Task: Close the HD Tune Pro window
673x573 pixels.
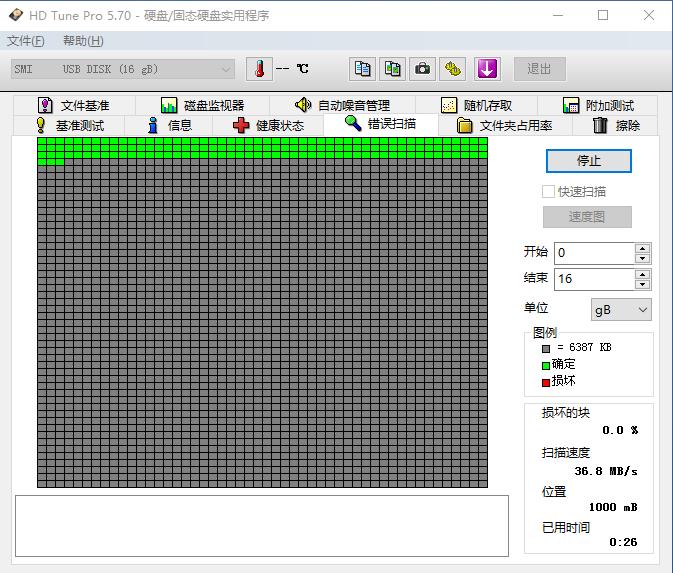Action: (649, 15)
